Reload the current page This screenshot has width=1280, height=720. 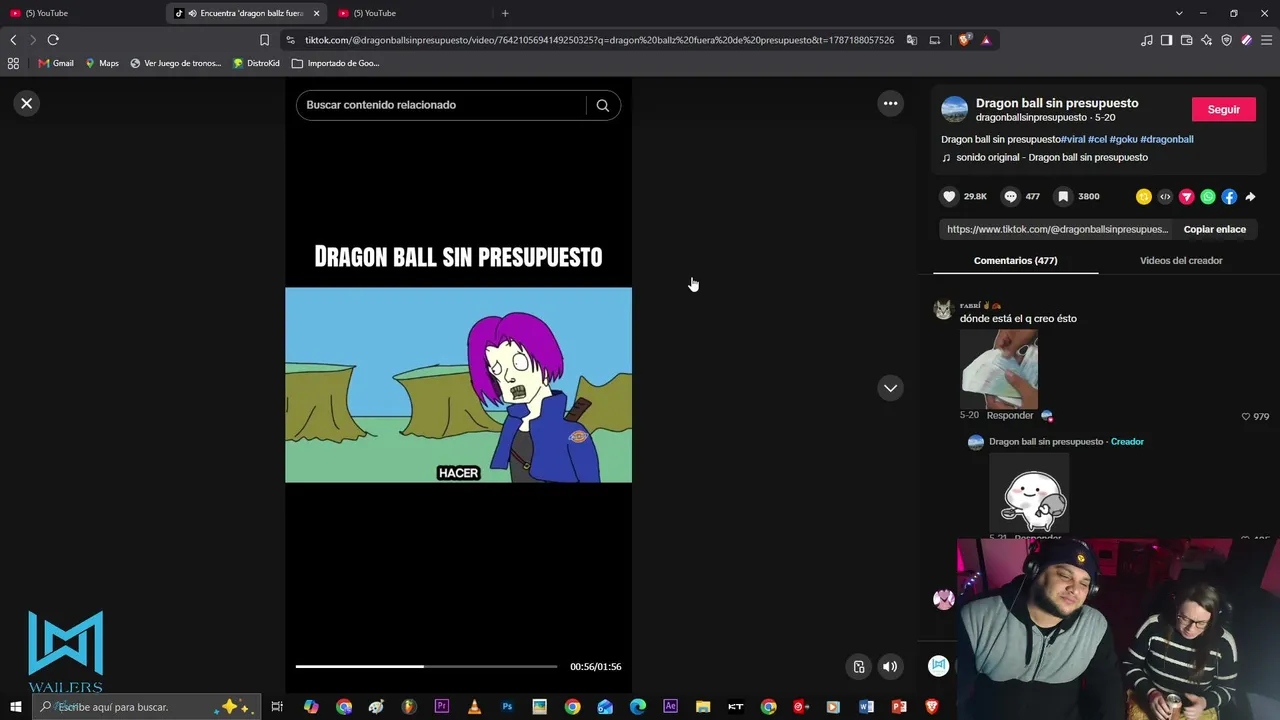[x=53, y=40]
